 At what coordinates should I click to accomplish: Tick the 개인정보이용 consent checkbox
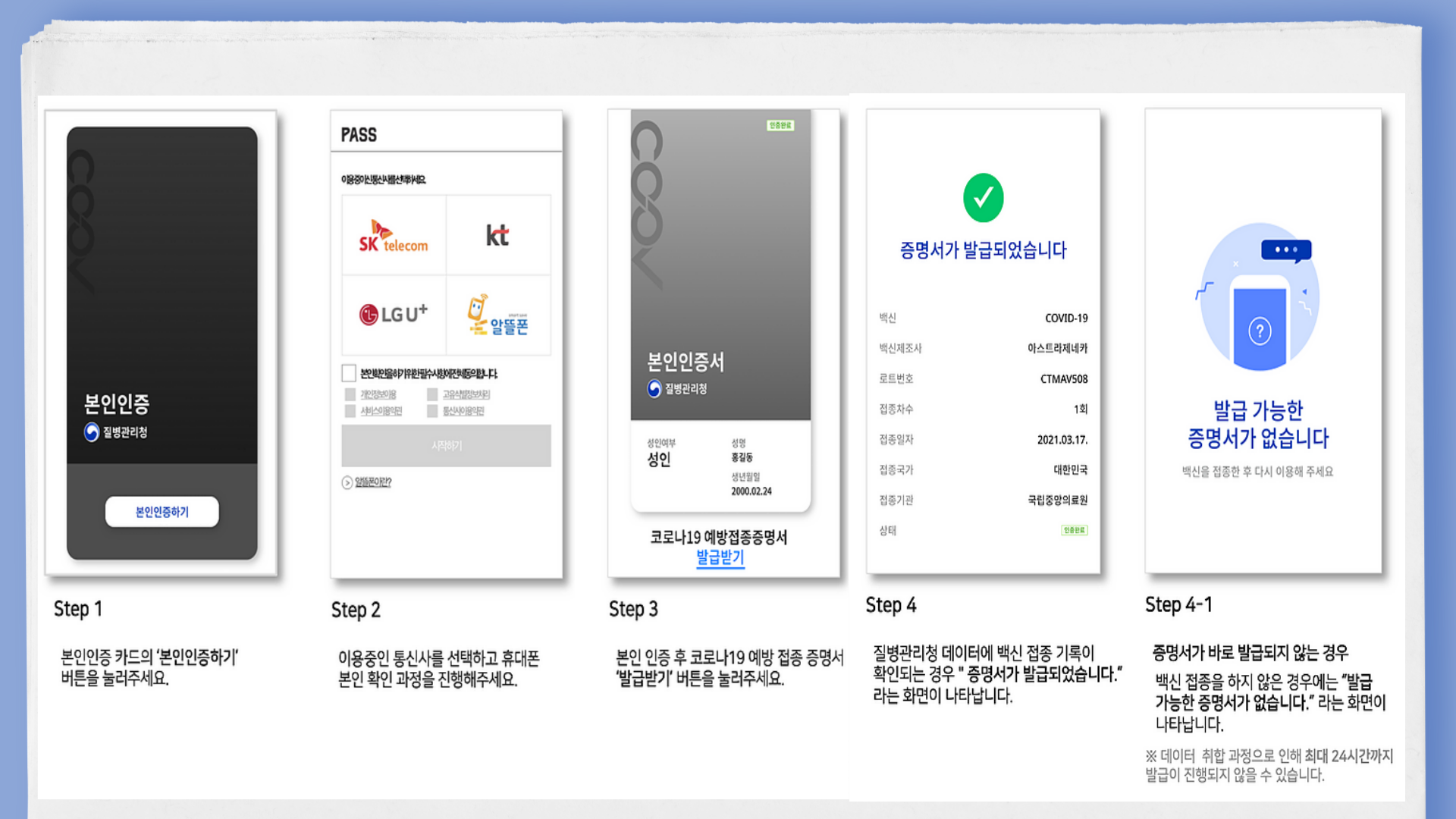pos(350,394)
